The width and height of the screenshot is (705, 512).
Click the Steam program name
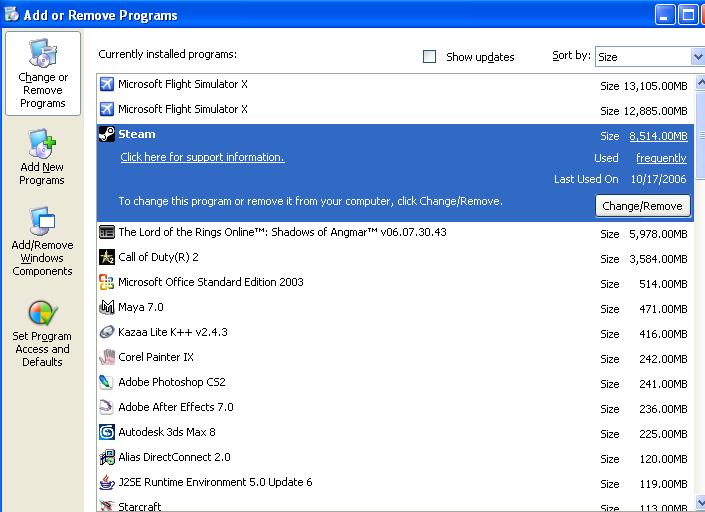coord(137,134)
